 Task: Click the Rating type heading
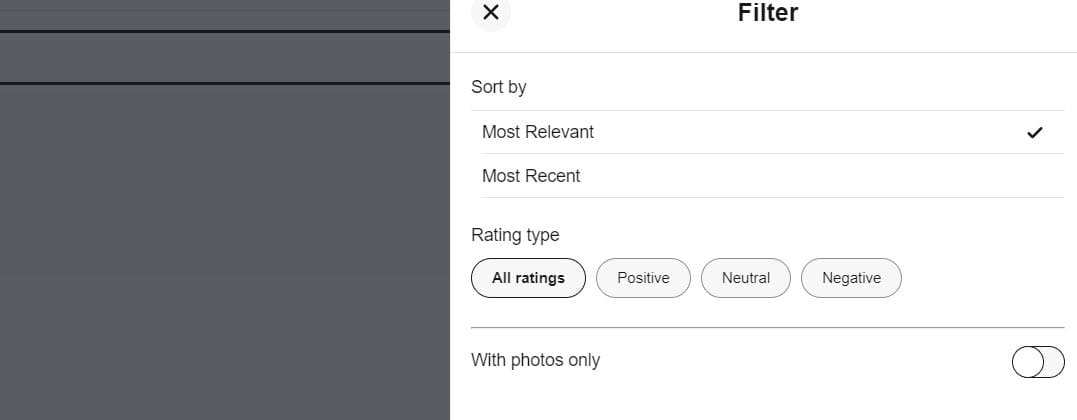[515, 235]
